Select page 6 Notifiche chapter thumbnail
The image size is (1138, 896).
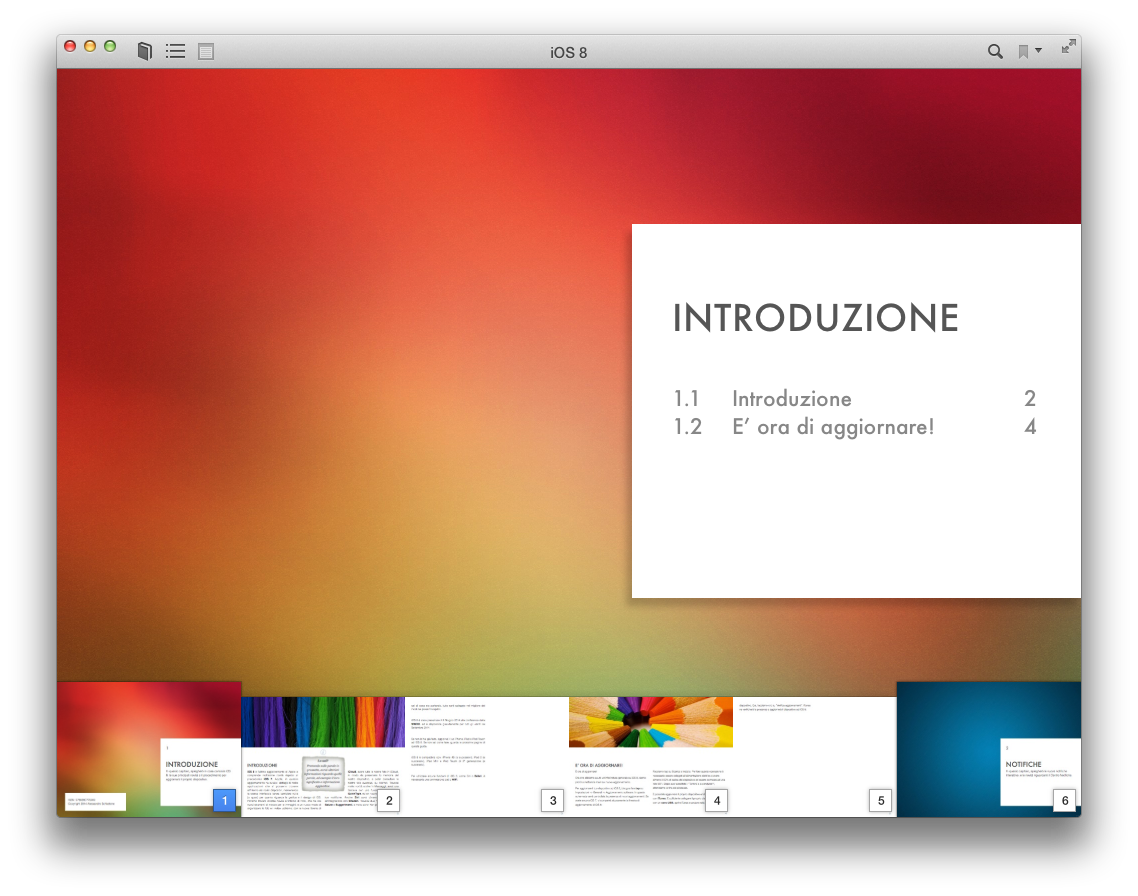point(988,749)
